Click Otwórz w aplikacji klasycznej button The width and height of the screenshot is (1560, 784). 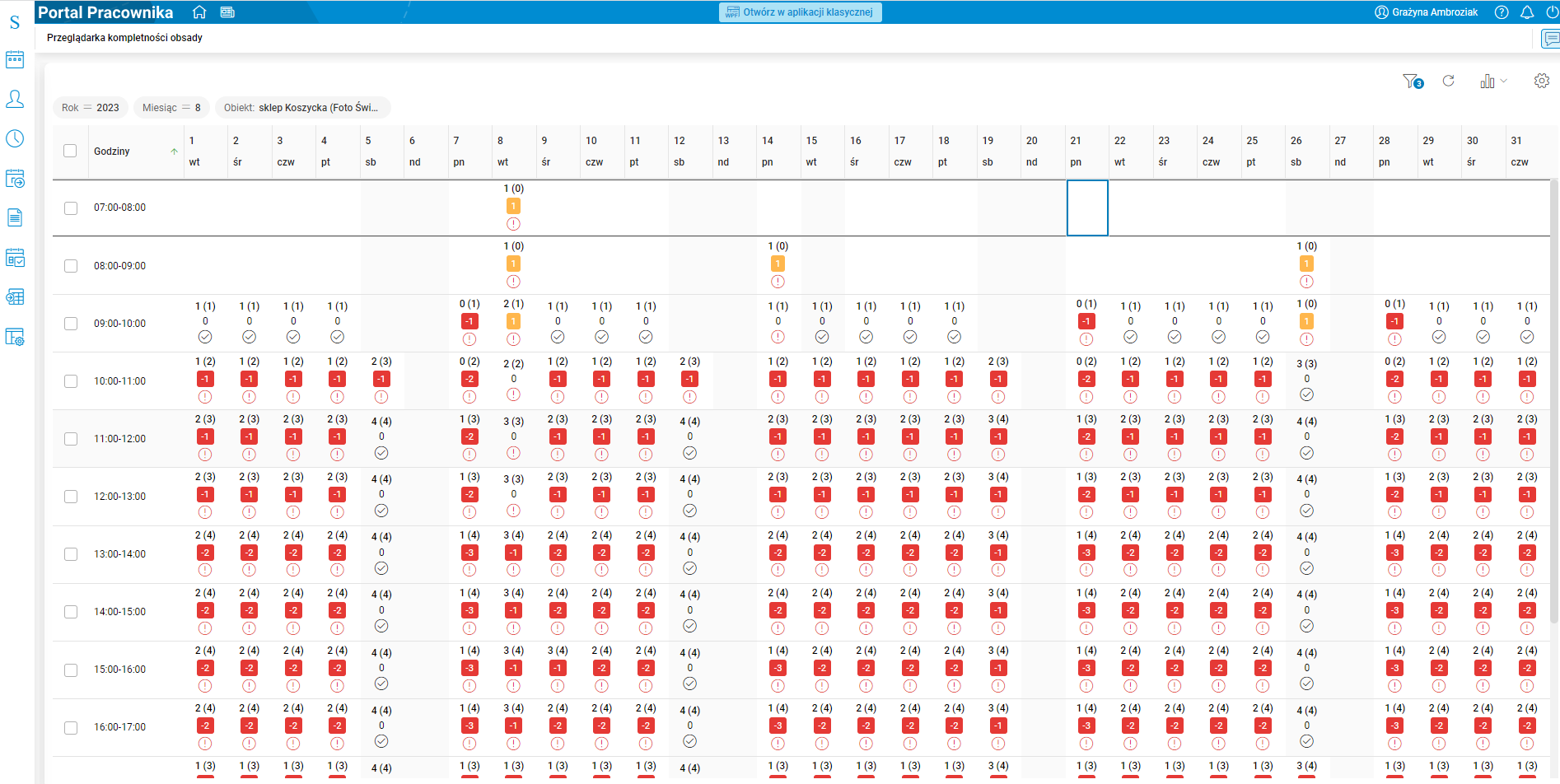click(800, 12)
